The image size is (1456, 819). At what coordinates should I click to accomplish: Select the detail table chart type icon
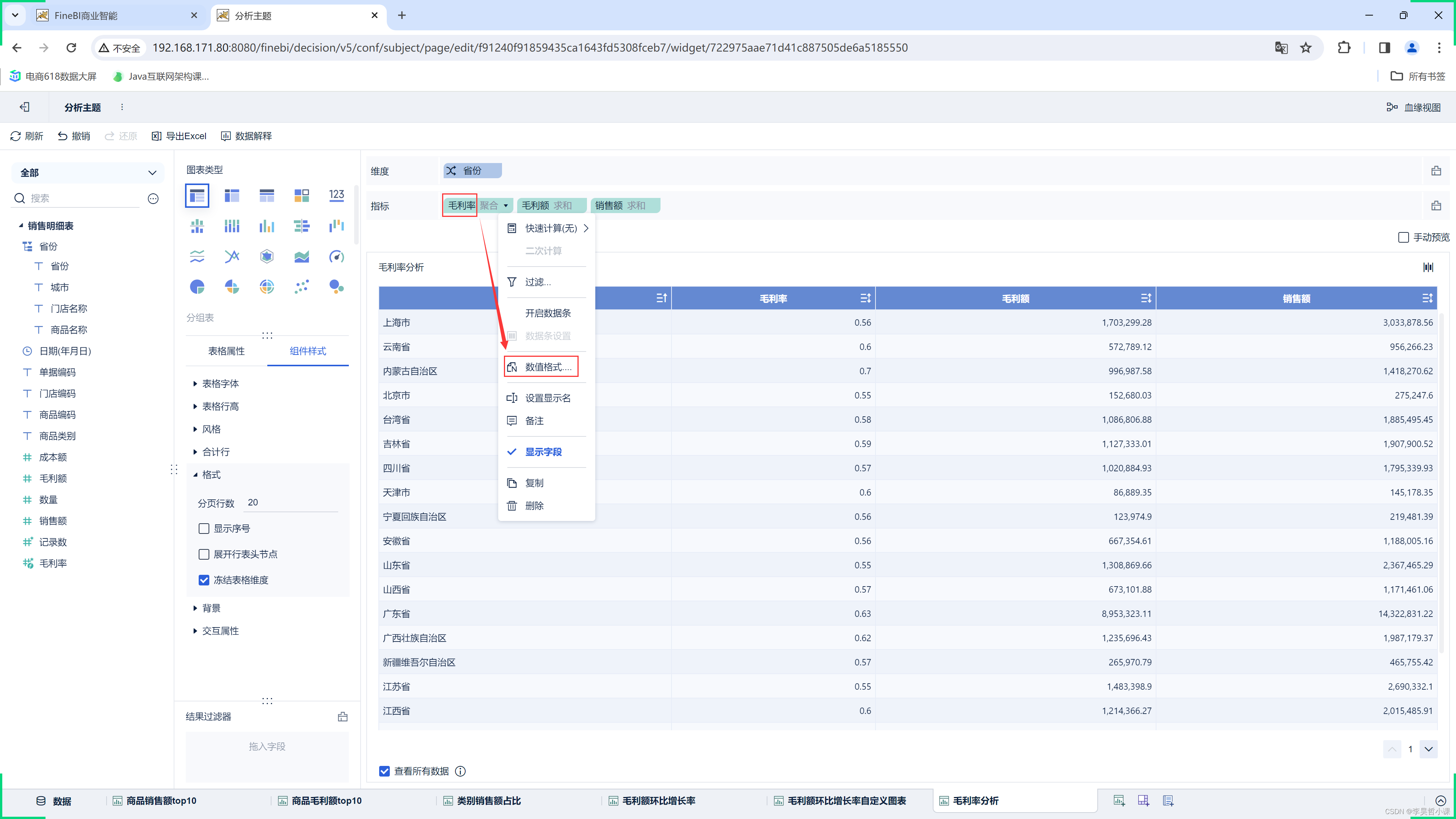tap(267, 196)
